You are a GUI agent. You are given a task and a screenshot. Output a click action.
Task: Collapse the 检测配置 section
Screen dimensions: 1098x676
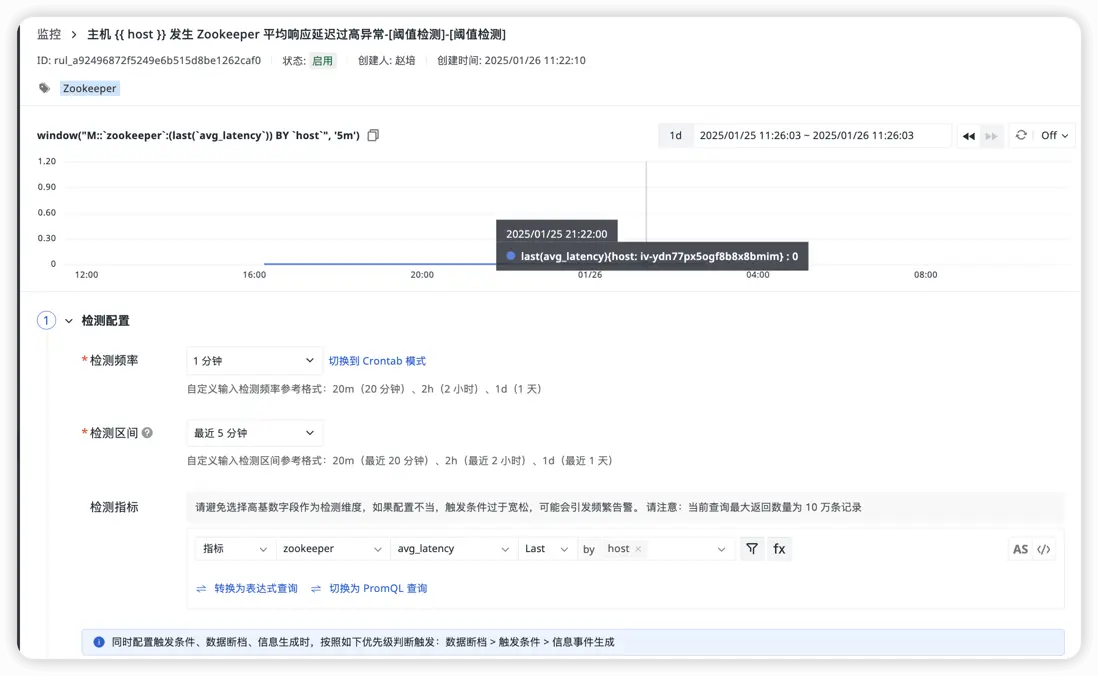point(68,320)
